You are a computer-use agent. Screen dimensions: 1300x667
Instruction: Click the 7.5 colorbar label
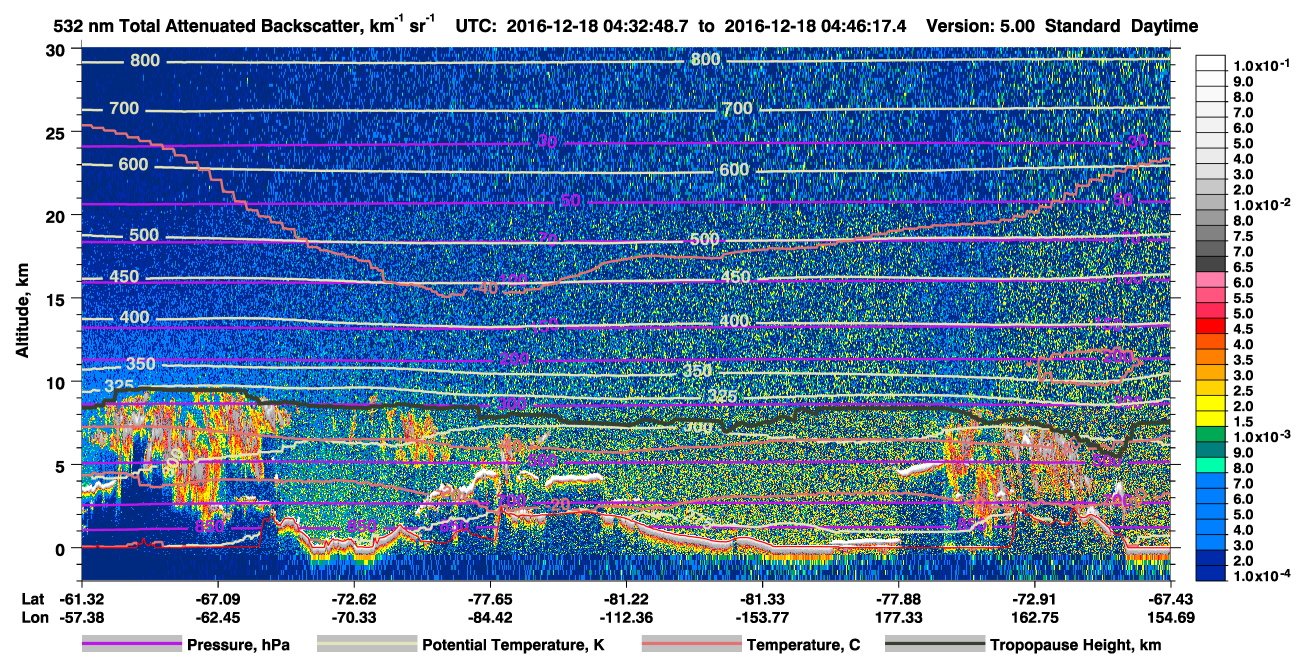click(x=1241, y=236)
